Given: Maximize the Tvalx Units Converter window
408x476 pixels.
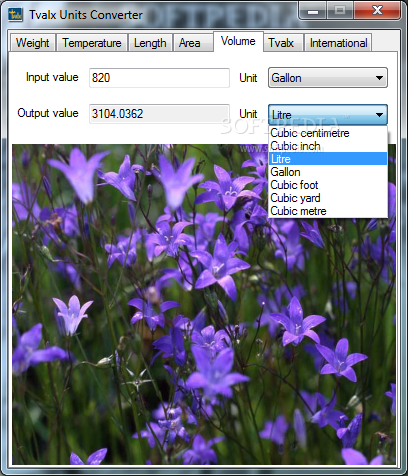Looking at the screenshot, I should [x=340, y=11].
